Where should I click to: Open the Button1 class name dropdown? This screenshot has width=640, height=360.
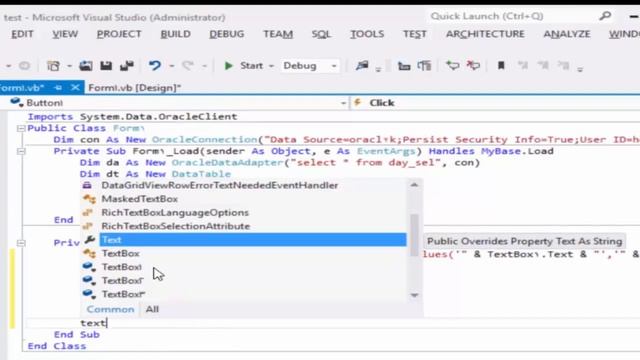[x=343, y=103]
